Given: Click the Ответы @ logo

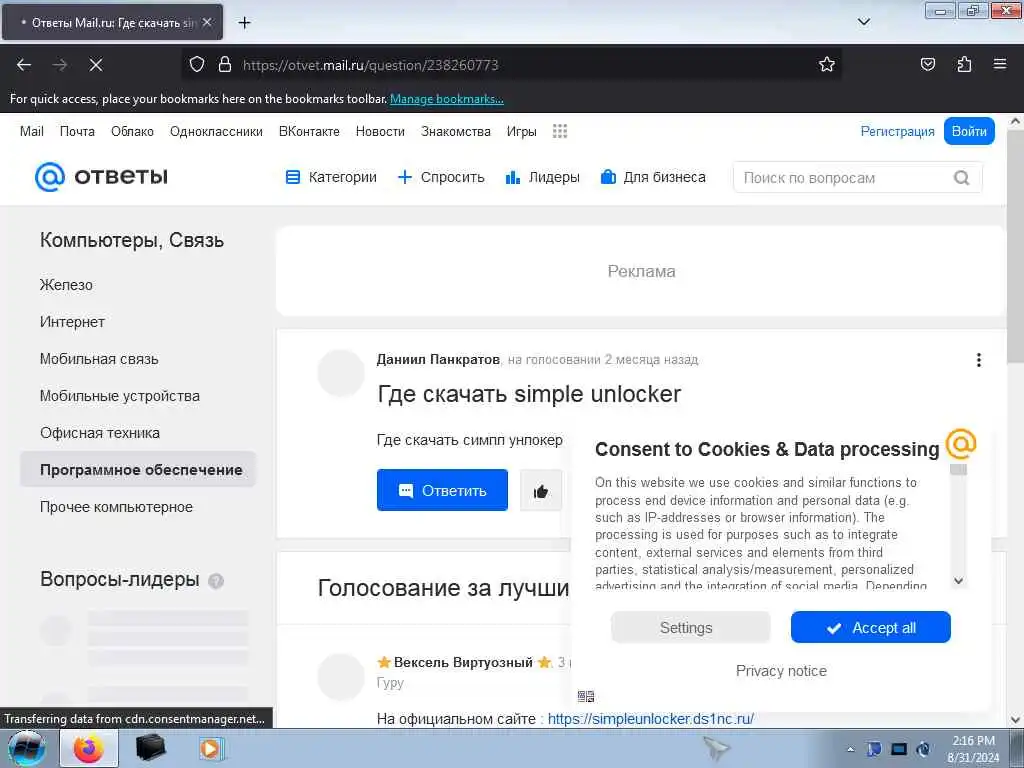Looking at the screenshot, I should [x=101, y=177].
